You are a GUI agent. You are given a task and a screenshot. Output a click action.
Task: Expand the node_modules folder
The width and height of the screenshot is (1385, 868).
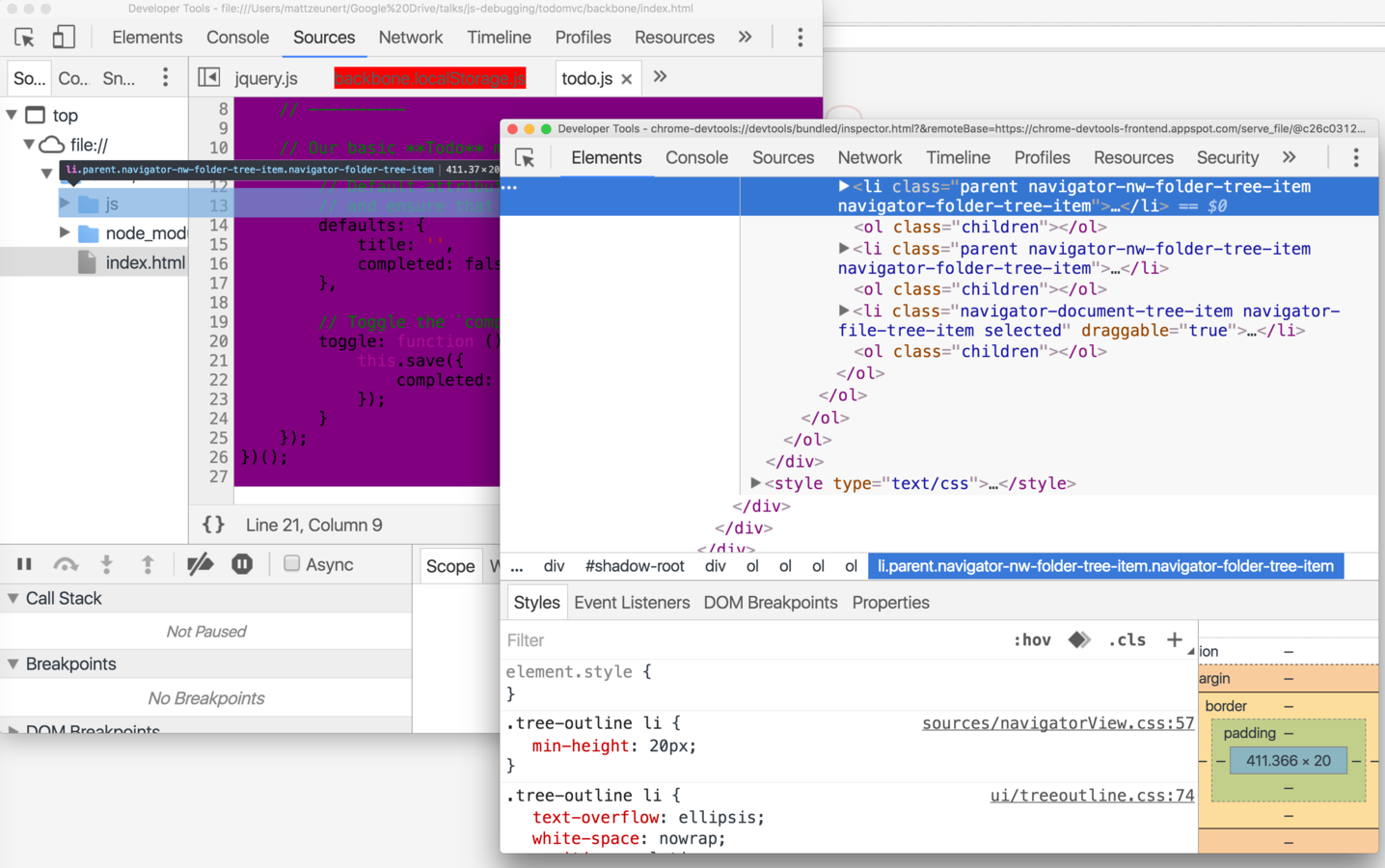click(65, 232)
